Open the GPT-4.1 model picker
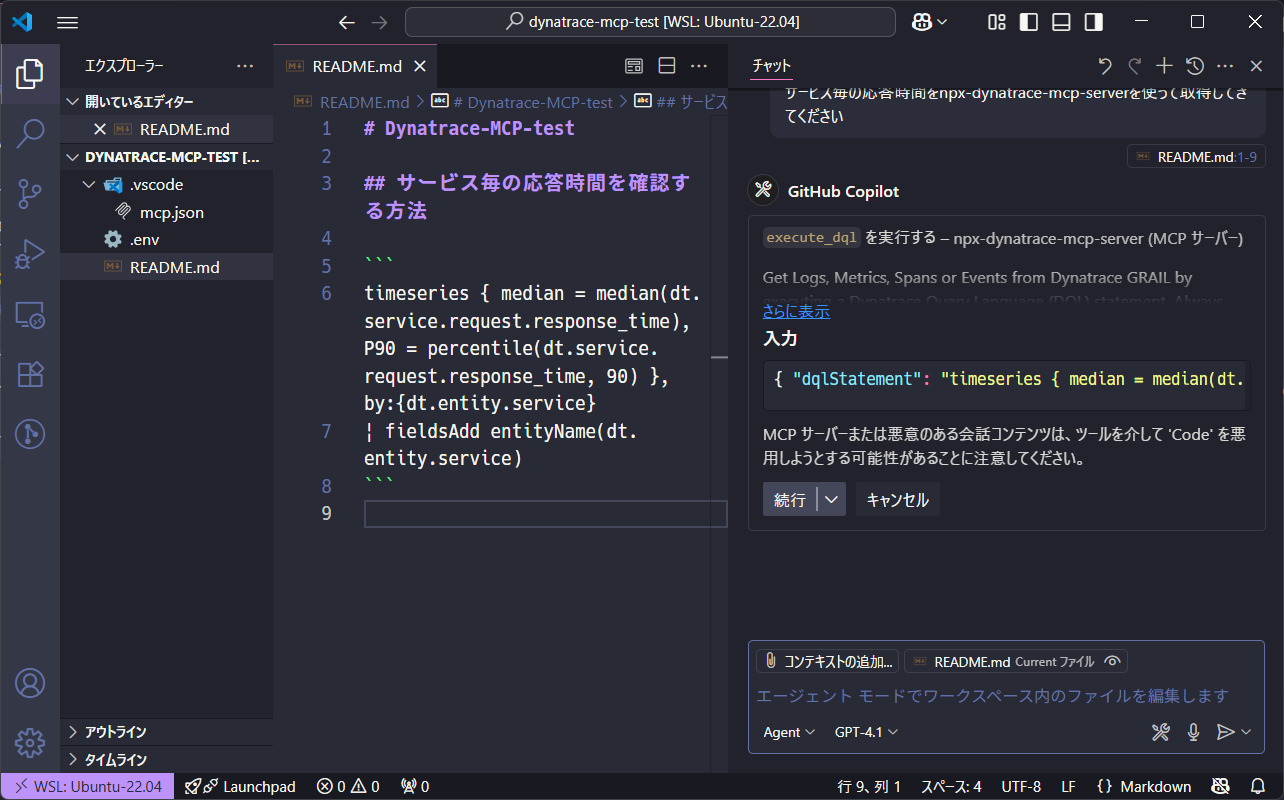The height and width of the screenshot is (800, 1284). (866, 732)
